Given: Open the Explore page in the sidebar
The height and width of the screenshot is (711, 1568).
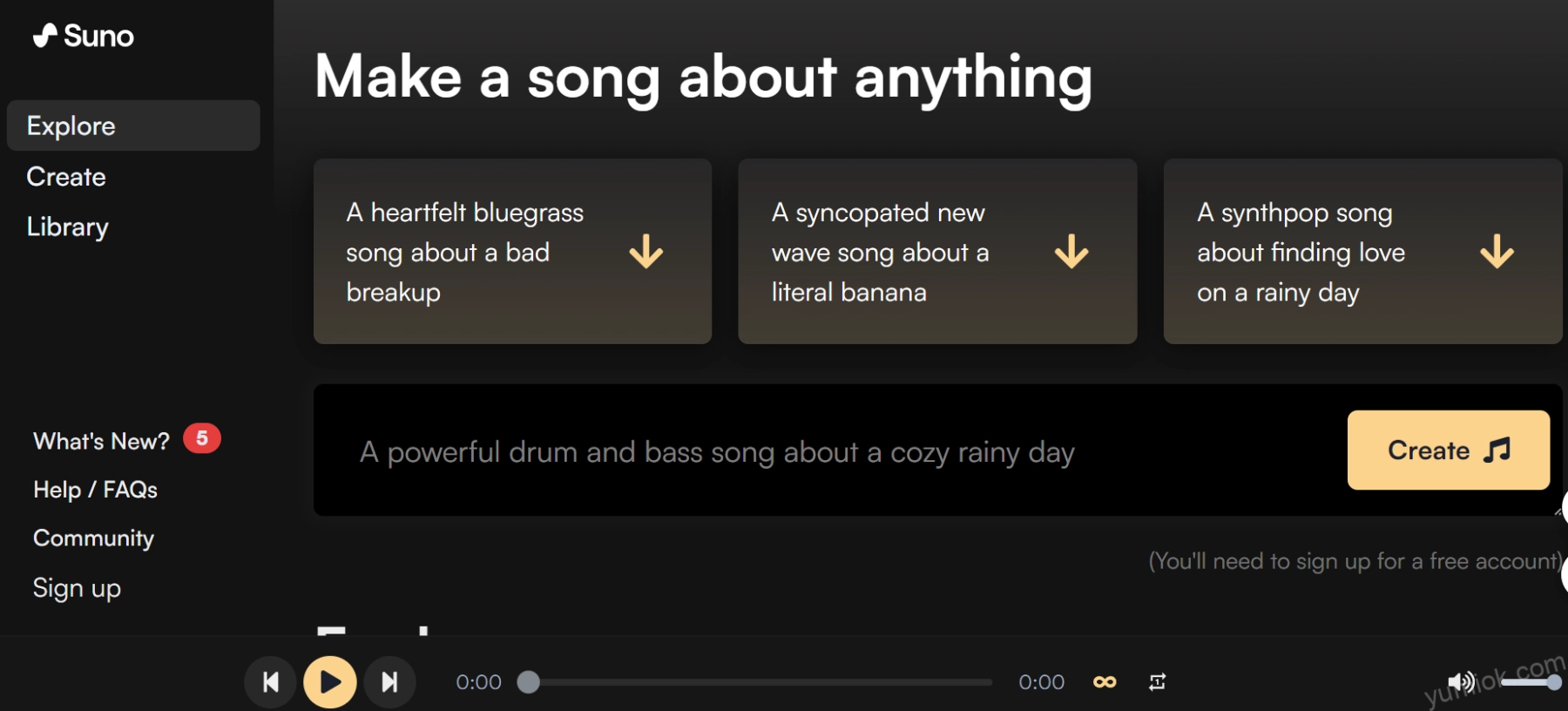Looking at the screenshot, I should (x=71, y=126).
